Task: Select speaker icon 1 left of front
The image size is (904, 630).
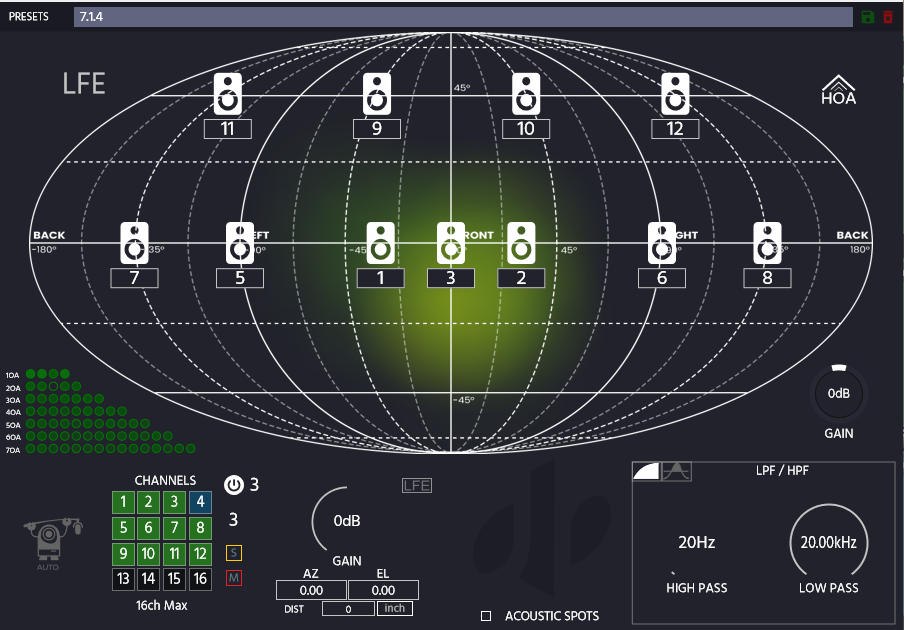Action: click(x=381, y=243)
